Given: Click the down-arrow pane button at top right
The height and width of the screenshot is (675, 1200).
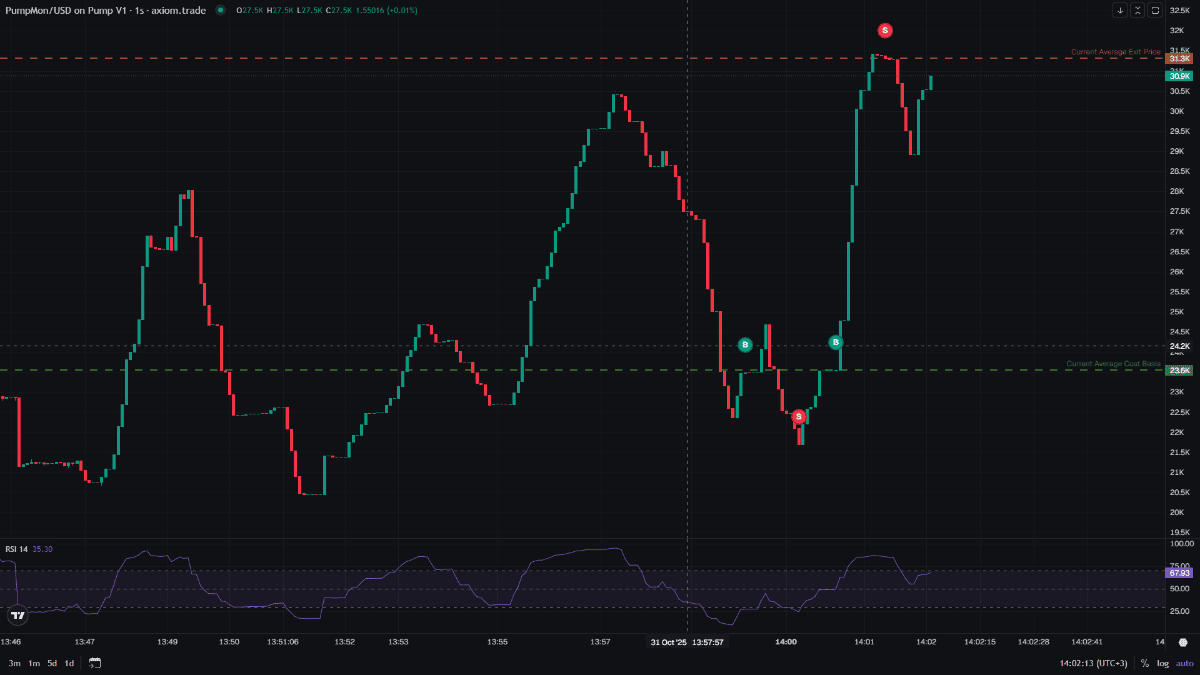Looking at the screenshot, I should (1120, 10).
